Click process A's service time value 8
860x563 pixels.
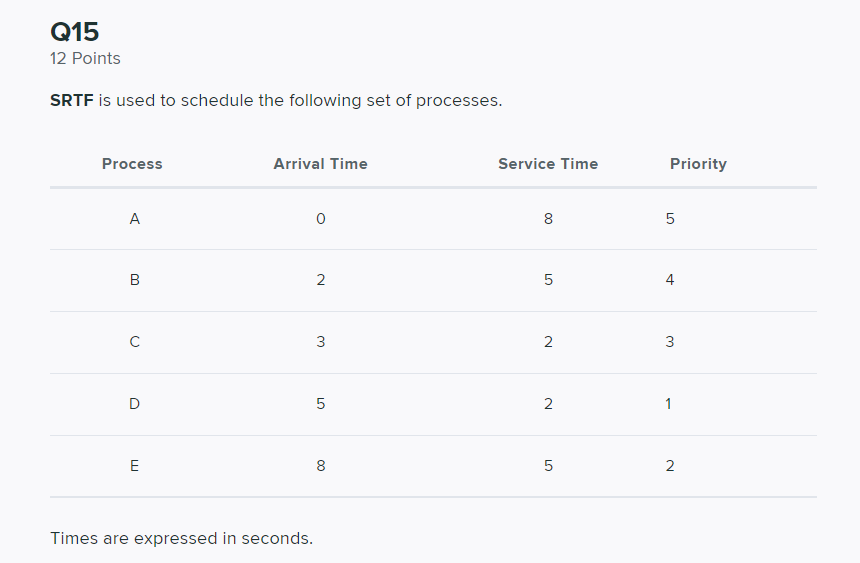pyautogui.click(x=548, y=218)
